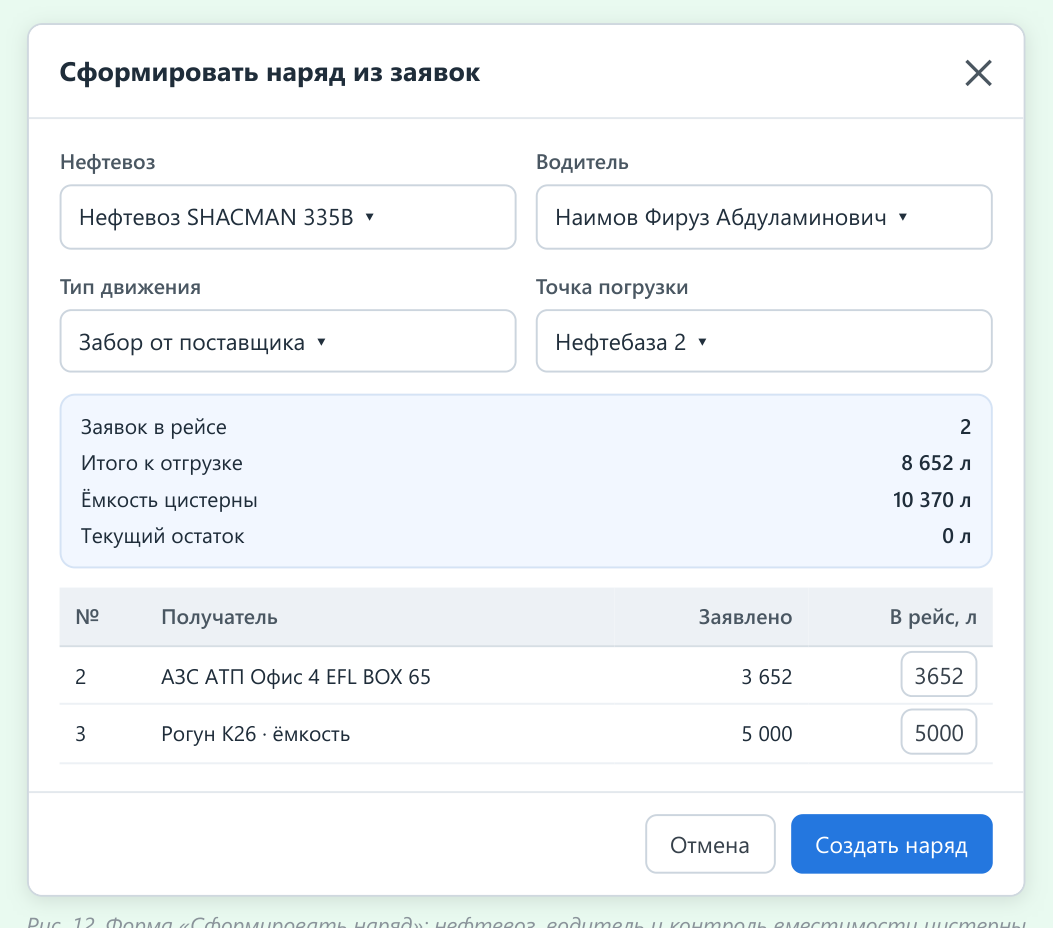The image size is (1053, 928).
Task: Click the Ёмкость цистерны value 10 370 л
Action: [931, 500]
